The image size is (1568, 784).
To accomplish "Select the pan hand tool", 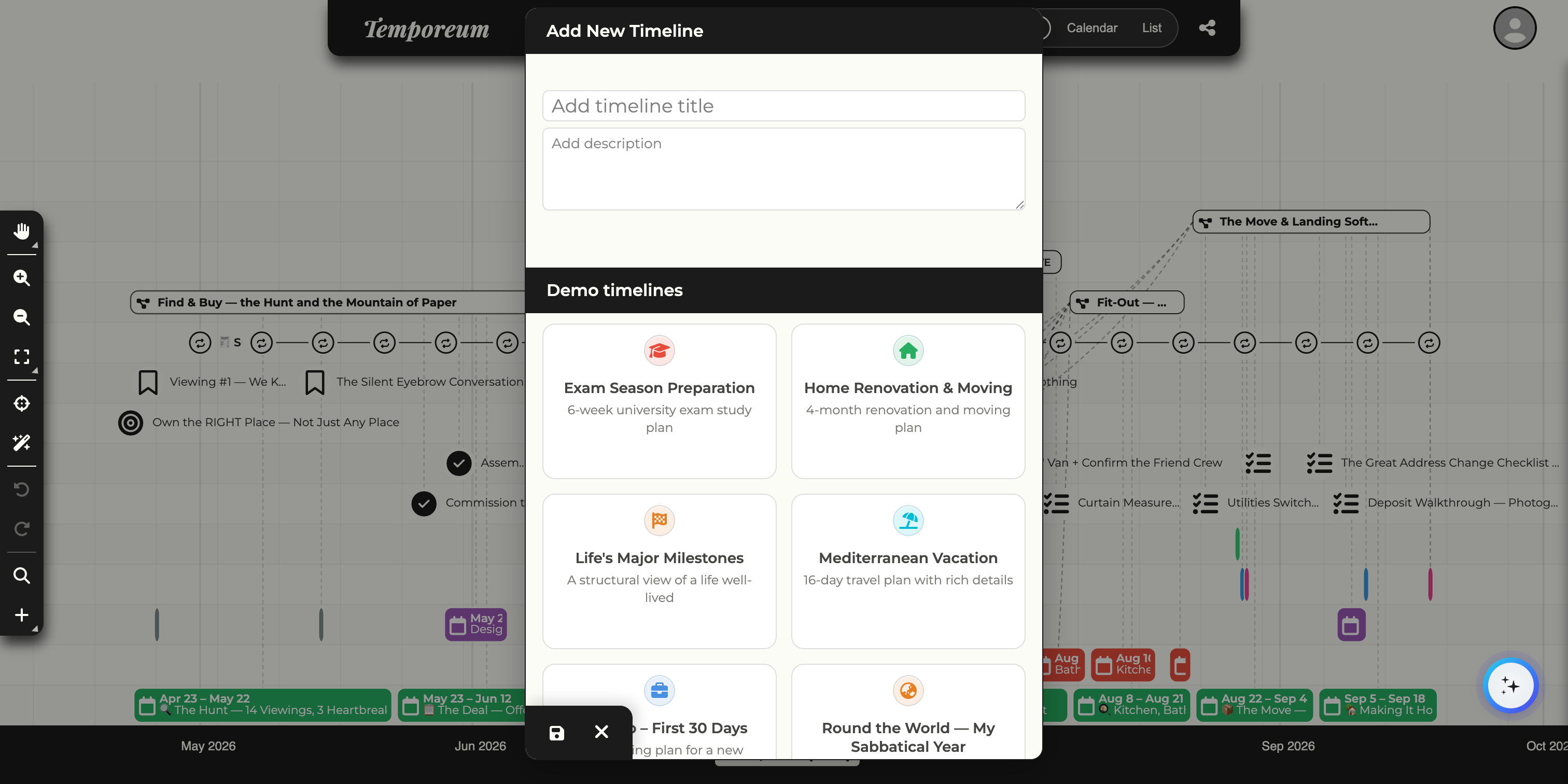I will tap(22, 231).
